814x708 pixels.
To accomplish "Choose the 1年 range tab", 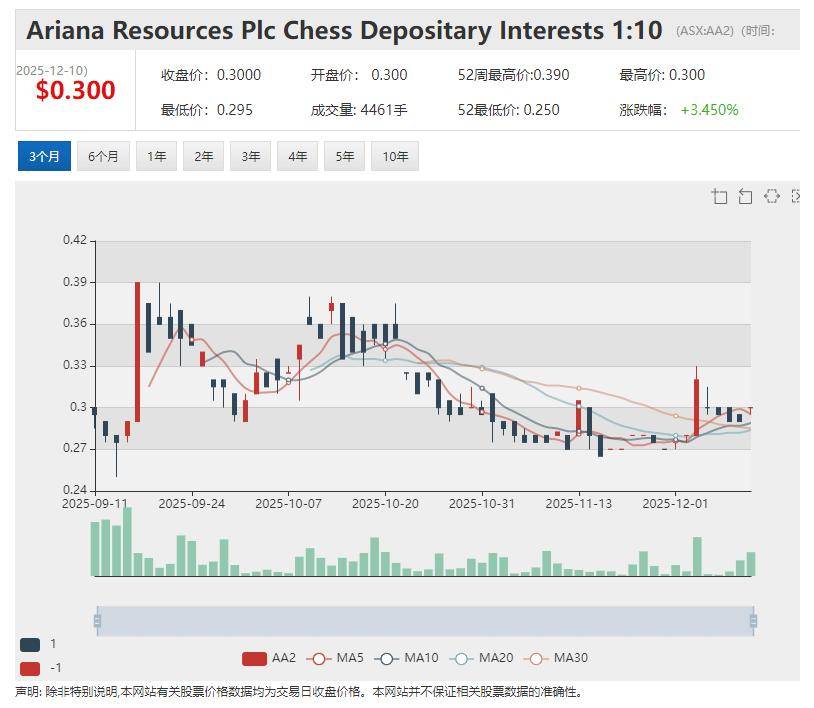I will [156, 156].
